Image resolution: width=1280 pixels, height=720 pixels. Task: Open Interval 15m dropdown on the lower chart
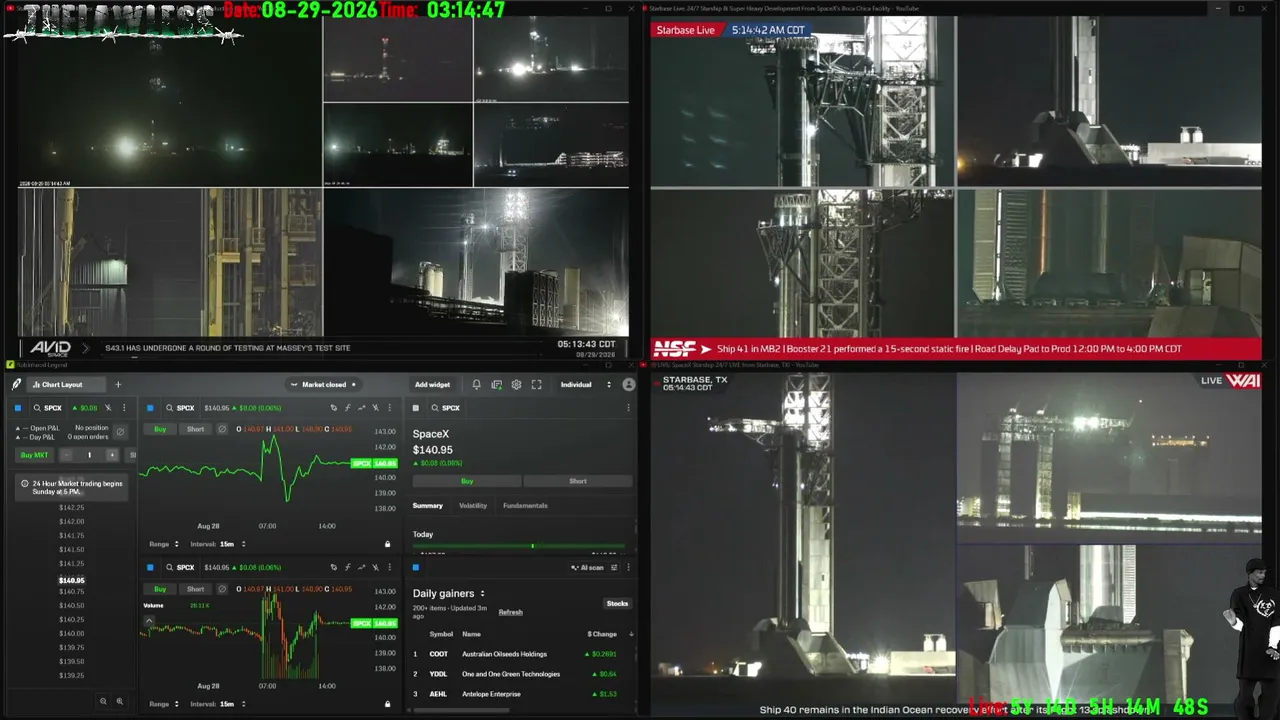pyautogui.click(x=218, y=704)
